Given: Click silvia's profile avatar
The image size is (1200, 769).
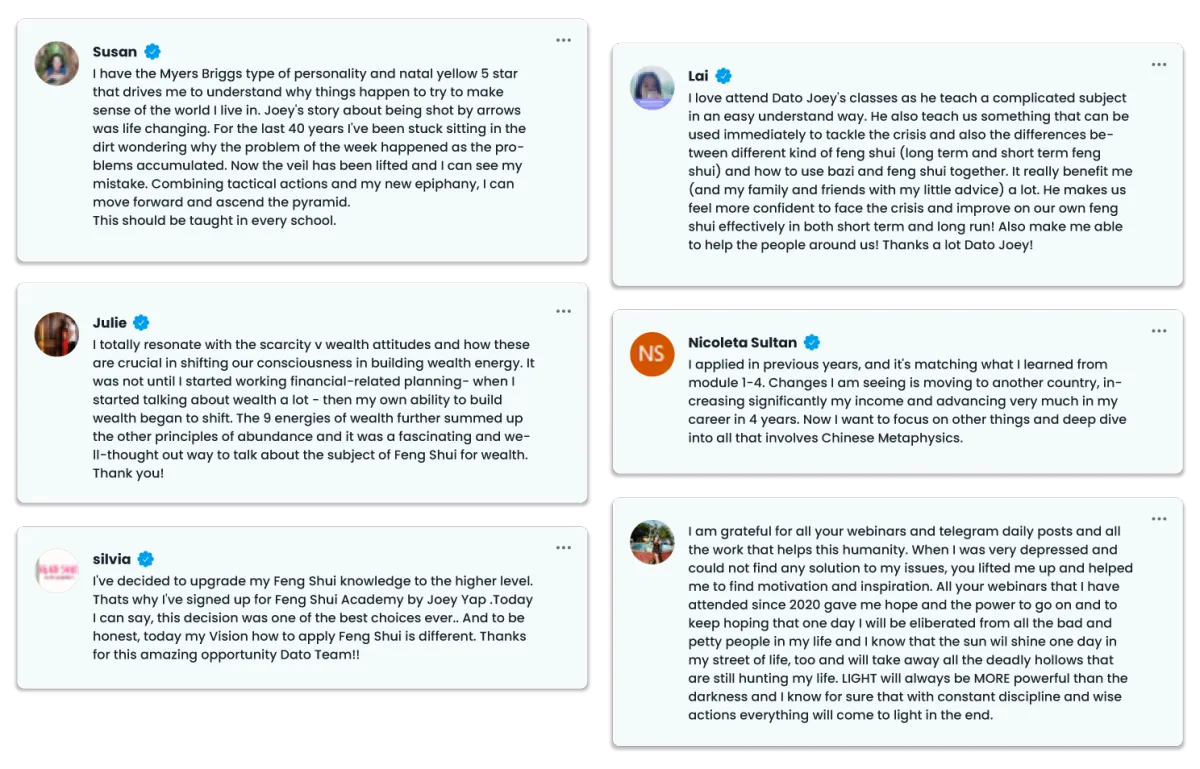Looking at the screenshot, I should coord(57,570).
